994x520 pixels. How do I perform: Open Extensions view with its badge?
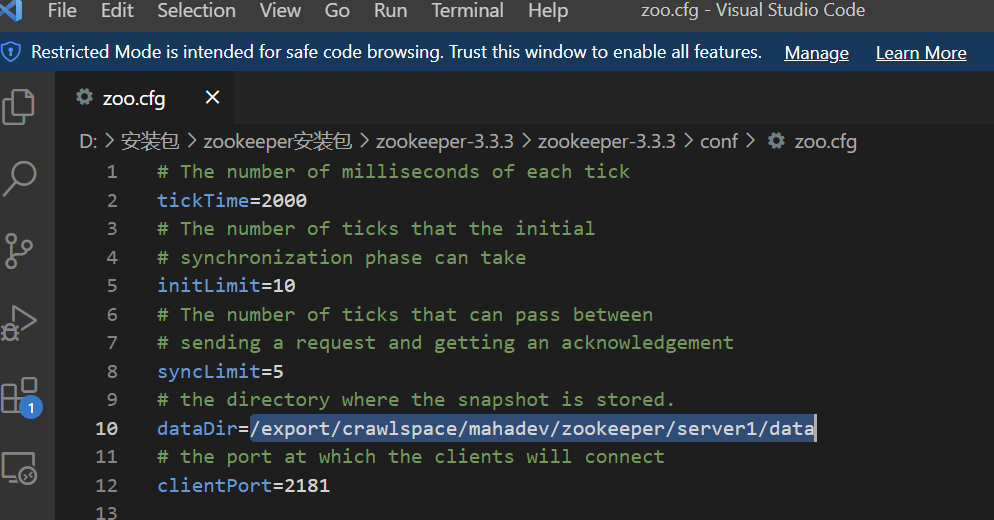click(x=21, y=398)
